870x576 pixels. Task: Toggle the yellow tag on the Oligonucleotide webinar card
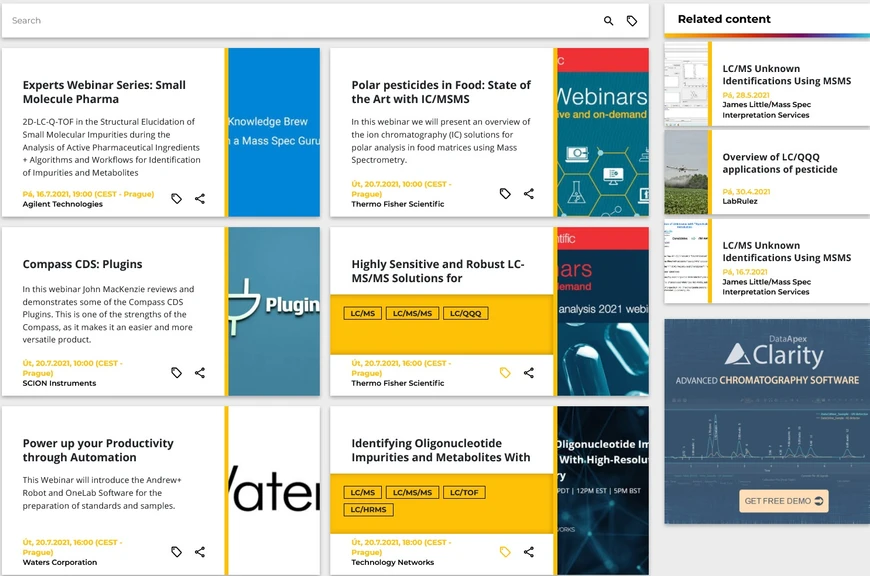(505, 551)
